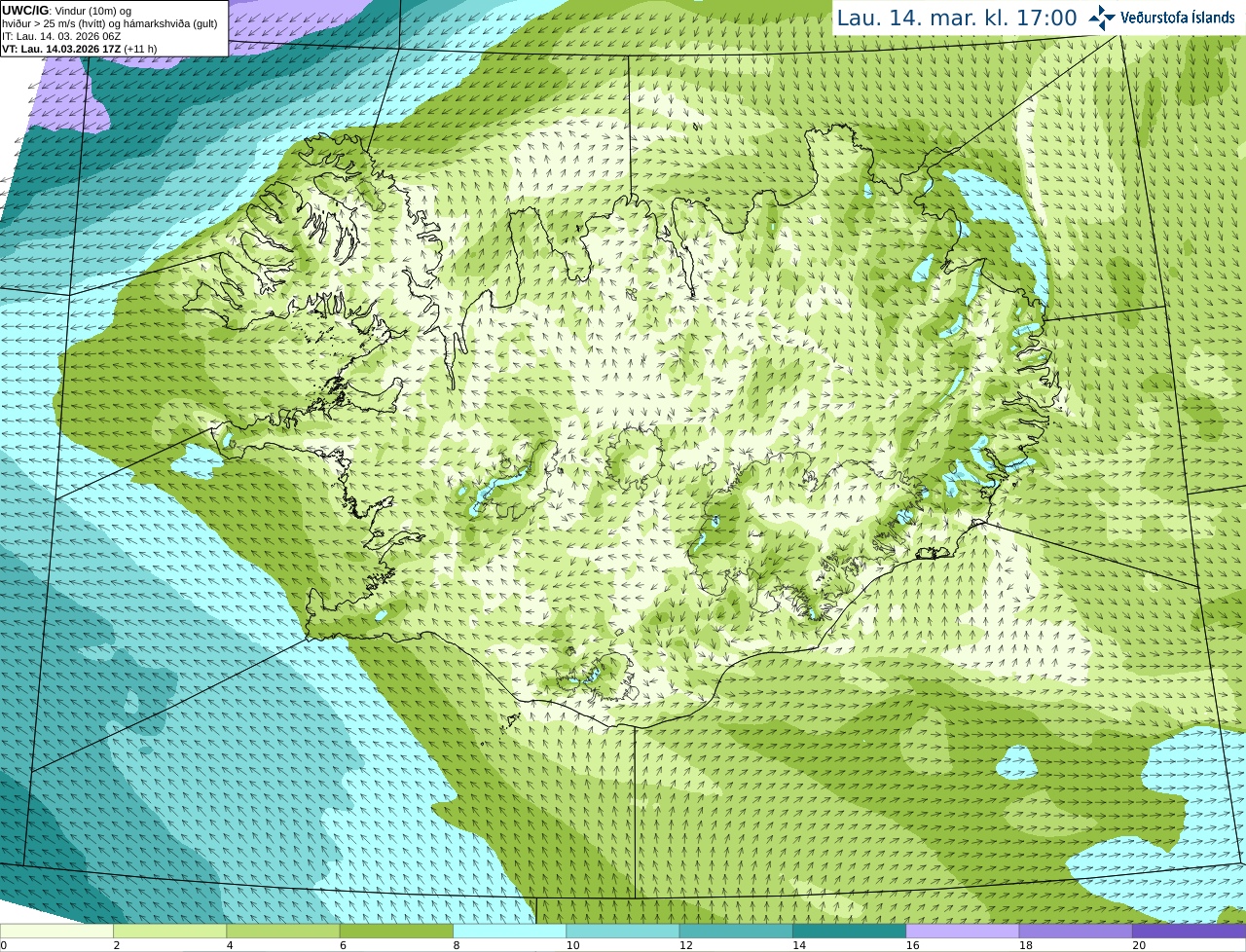Pick the light cyan 8–10 m/s legend swatch

tap(509, 932)
